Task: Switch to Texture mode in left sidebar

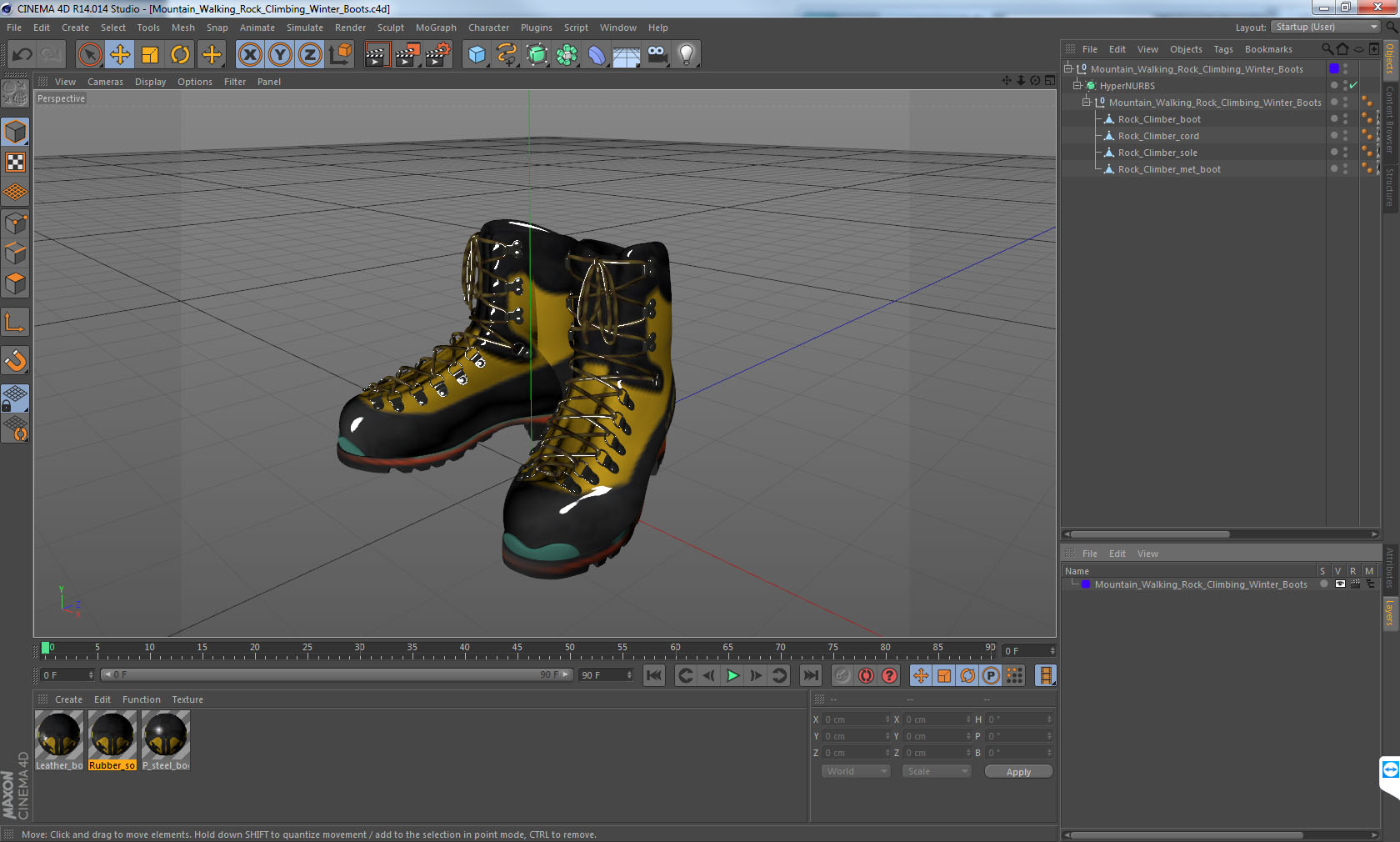Action: 15,162
